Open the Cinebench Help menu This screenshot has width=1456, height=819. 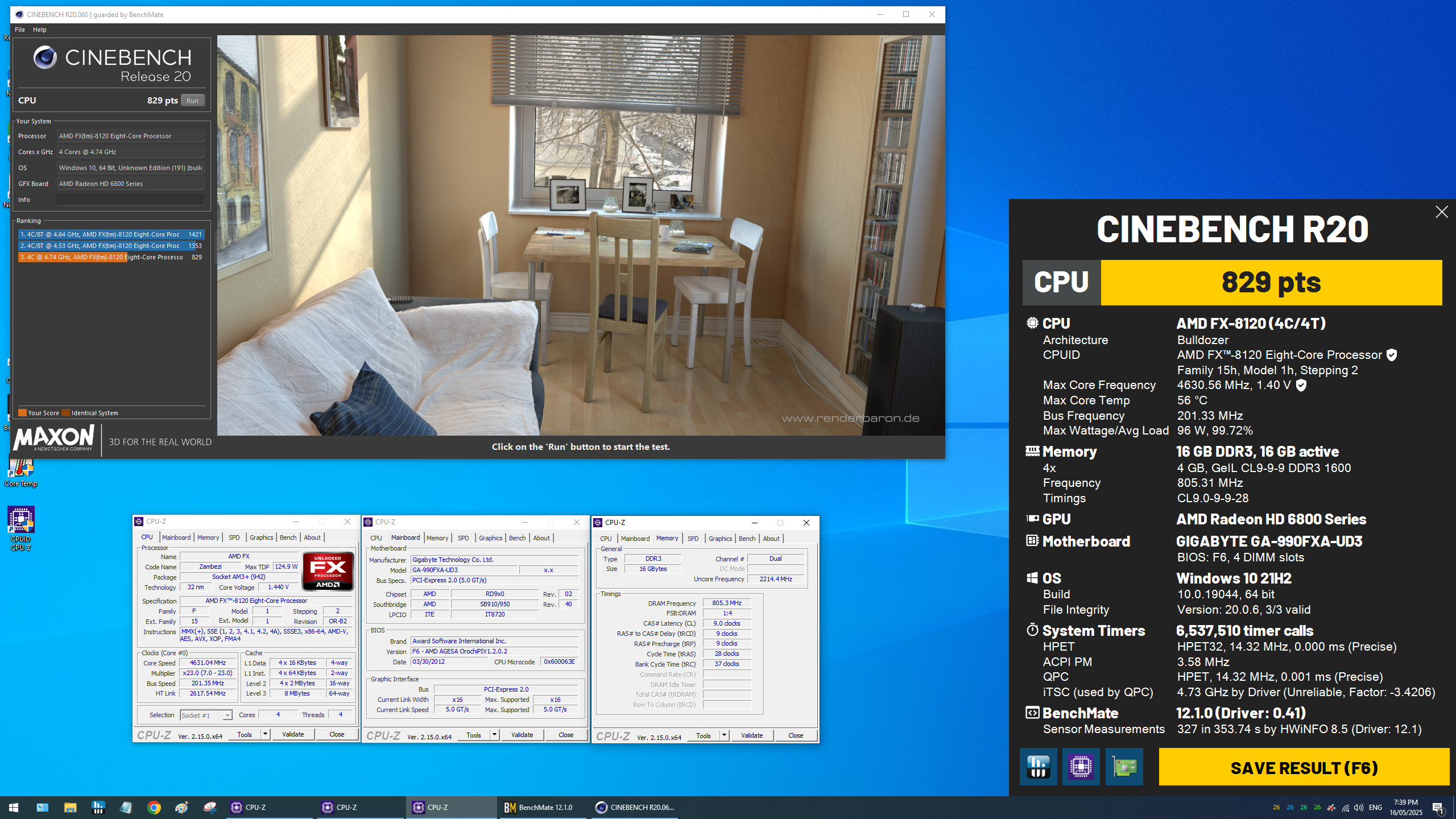[x=40, y=30]
